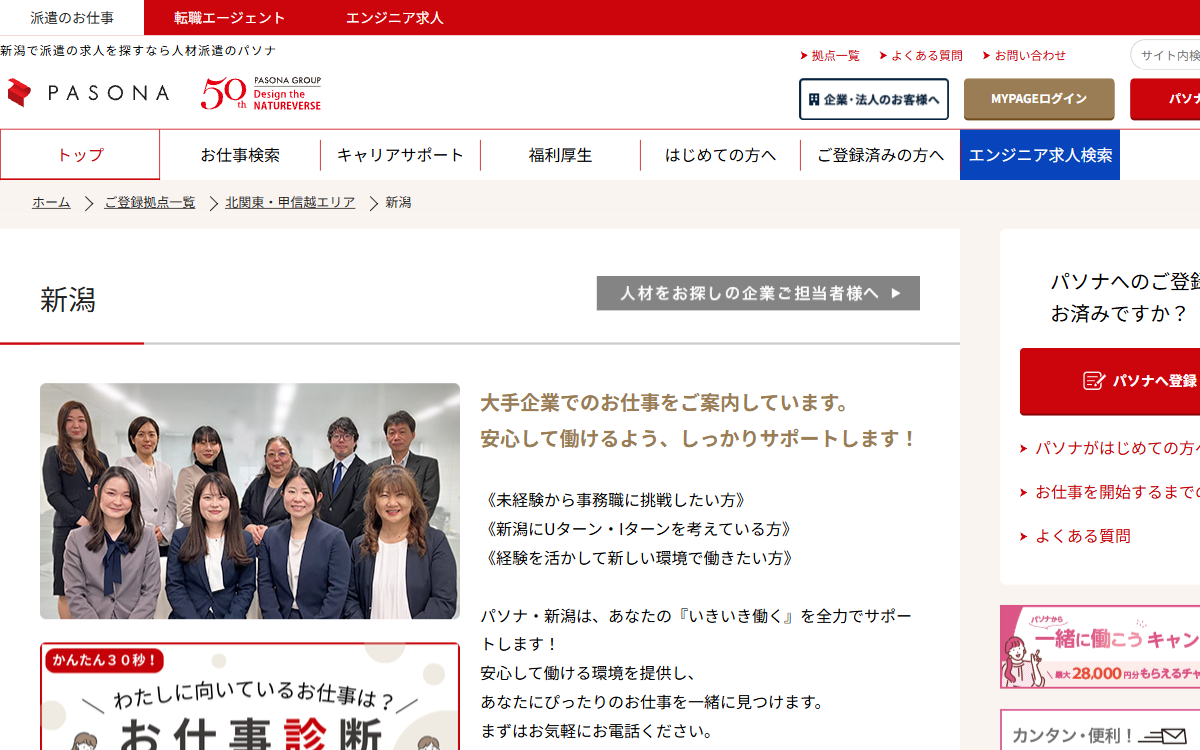Click the pencil icon on the Pasona registration button
Image resolution: width=1200 pixels, height=750 pixels.
pyautogui.click(x=1094, y=381)
